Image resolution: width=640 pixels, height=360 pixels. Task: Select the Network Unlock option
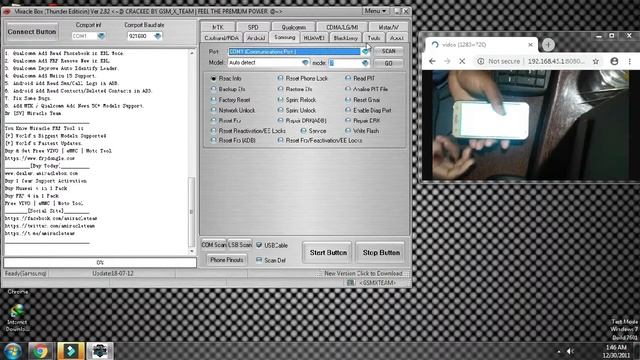[233, 110]
